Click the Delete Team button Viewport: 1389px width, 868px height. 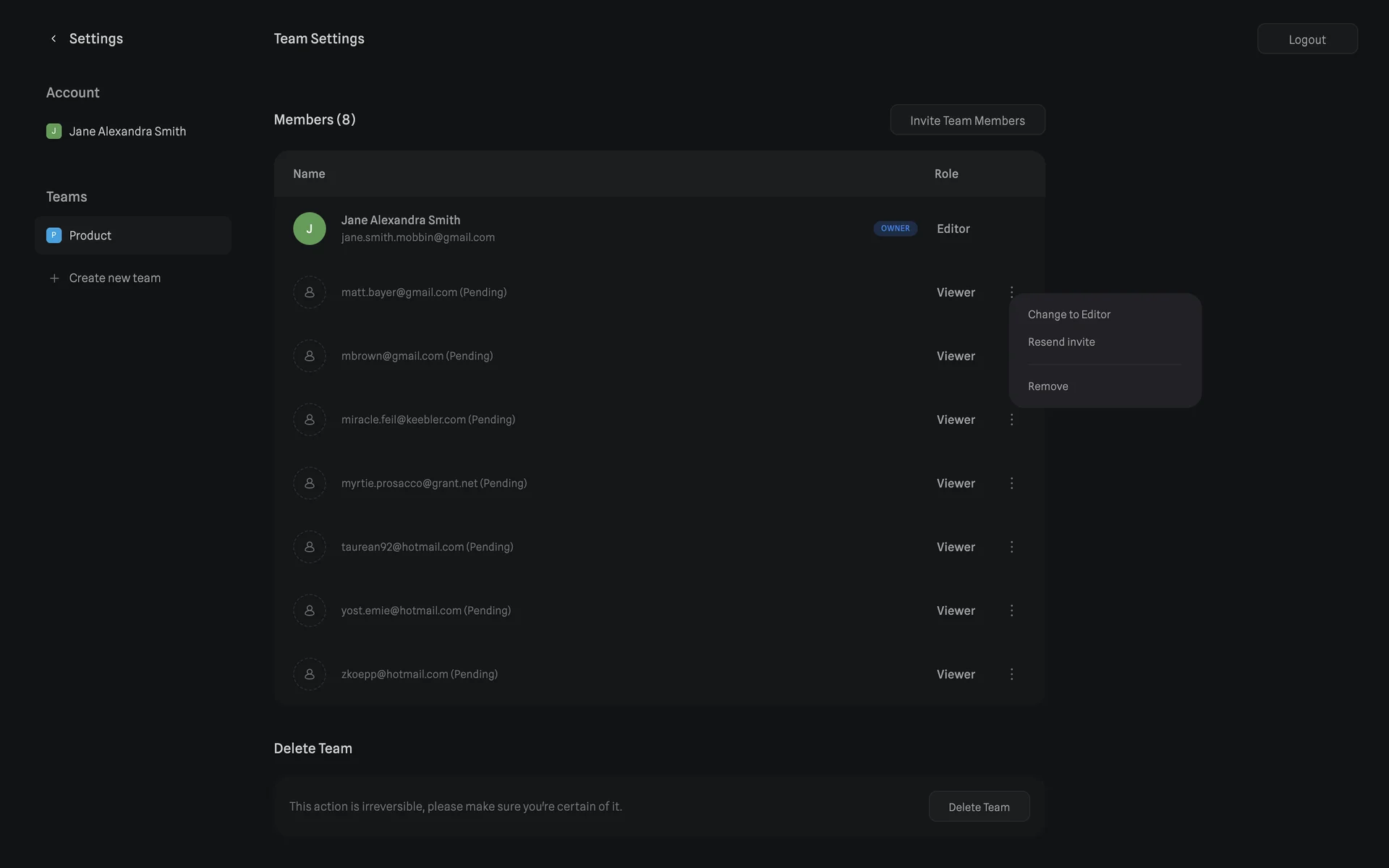point(978,807)
